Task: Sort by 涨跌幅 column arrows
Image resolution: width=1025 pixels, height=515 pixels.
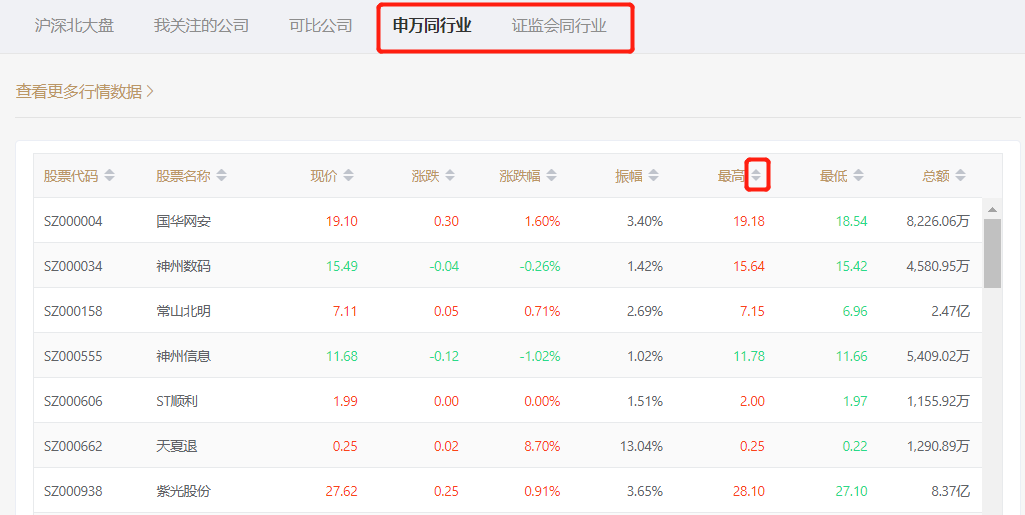Action: pos(552,175)
